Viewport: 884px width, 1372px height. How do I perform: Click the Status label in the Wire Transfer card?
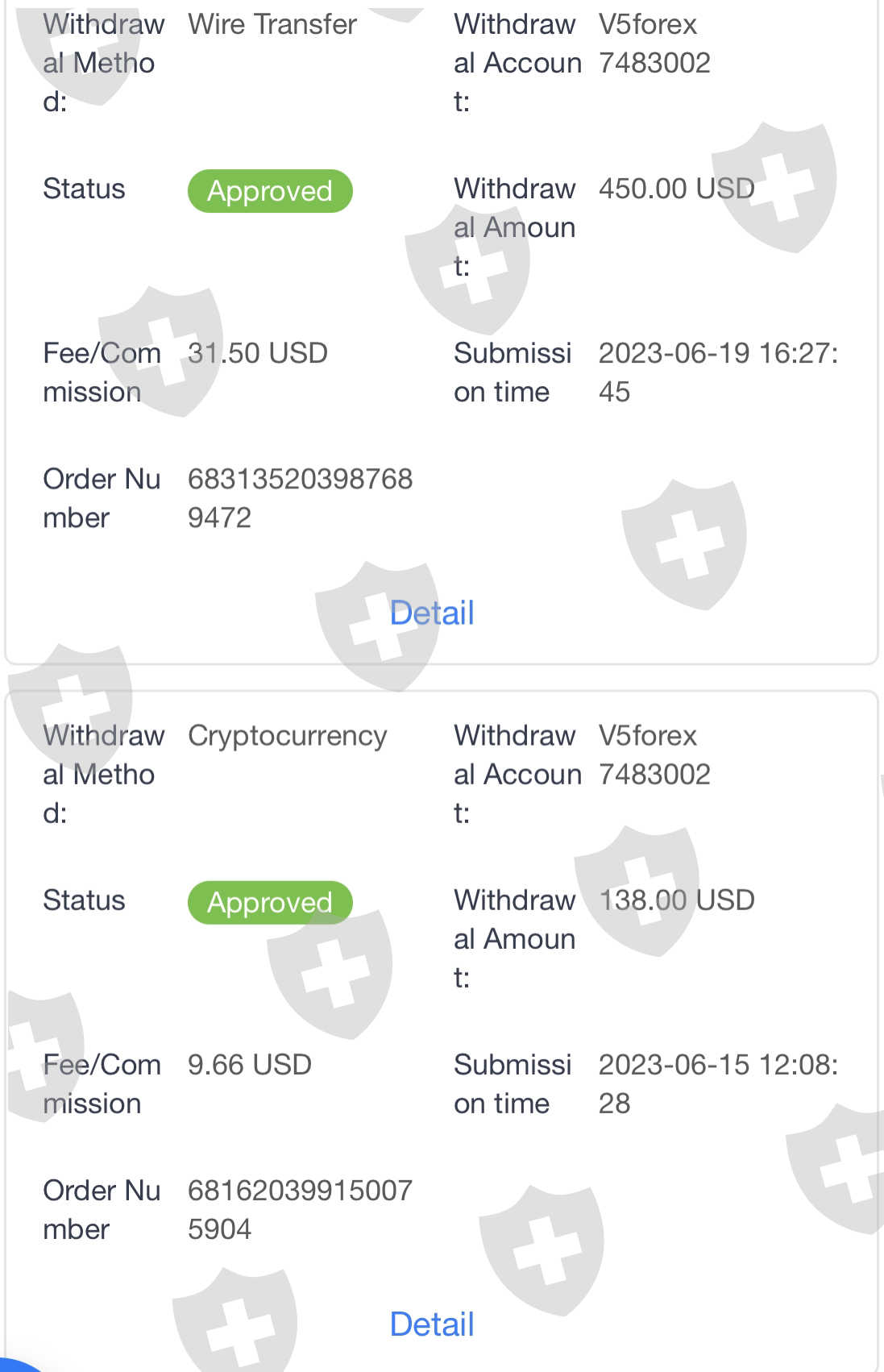click(x=84, y=189)
